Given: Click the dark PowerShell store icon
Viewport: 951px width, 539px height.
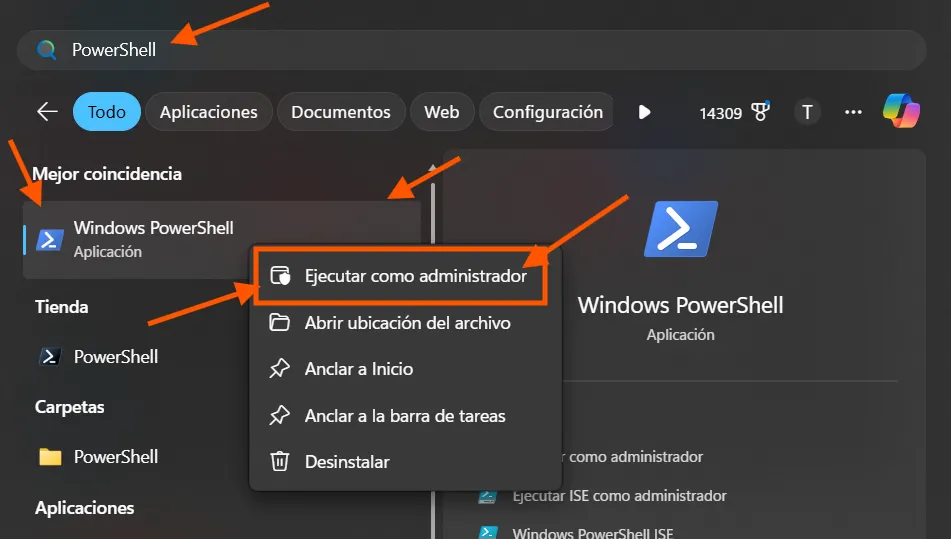Looking at the screenshot, I should [50, 357].
